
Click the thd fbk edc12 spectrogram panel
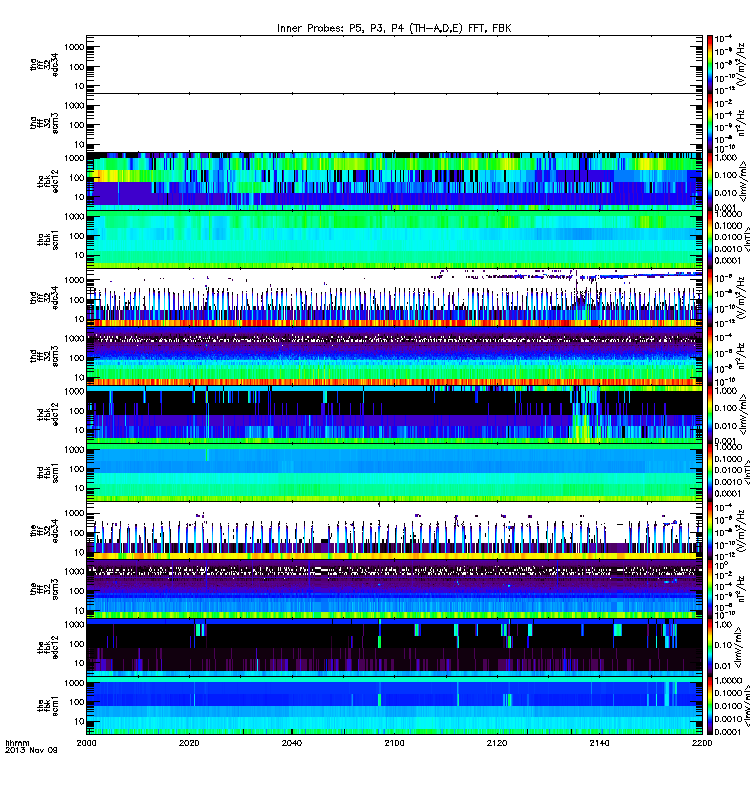[394, 414]
